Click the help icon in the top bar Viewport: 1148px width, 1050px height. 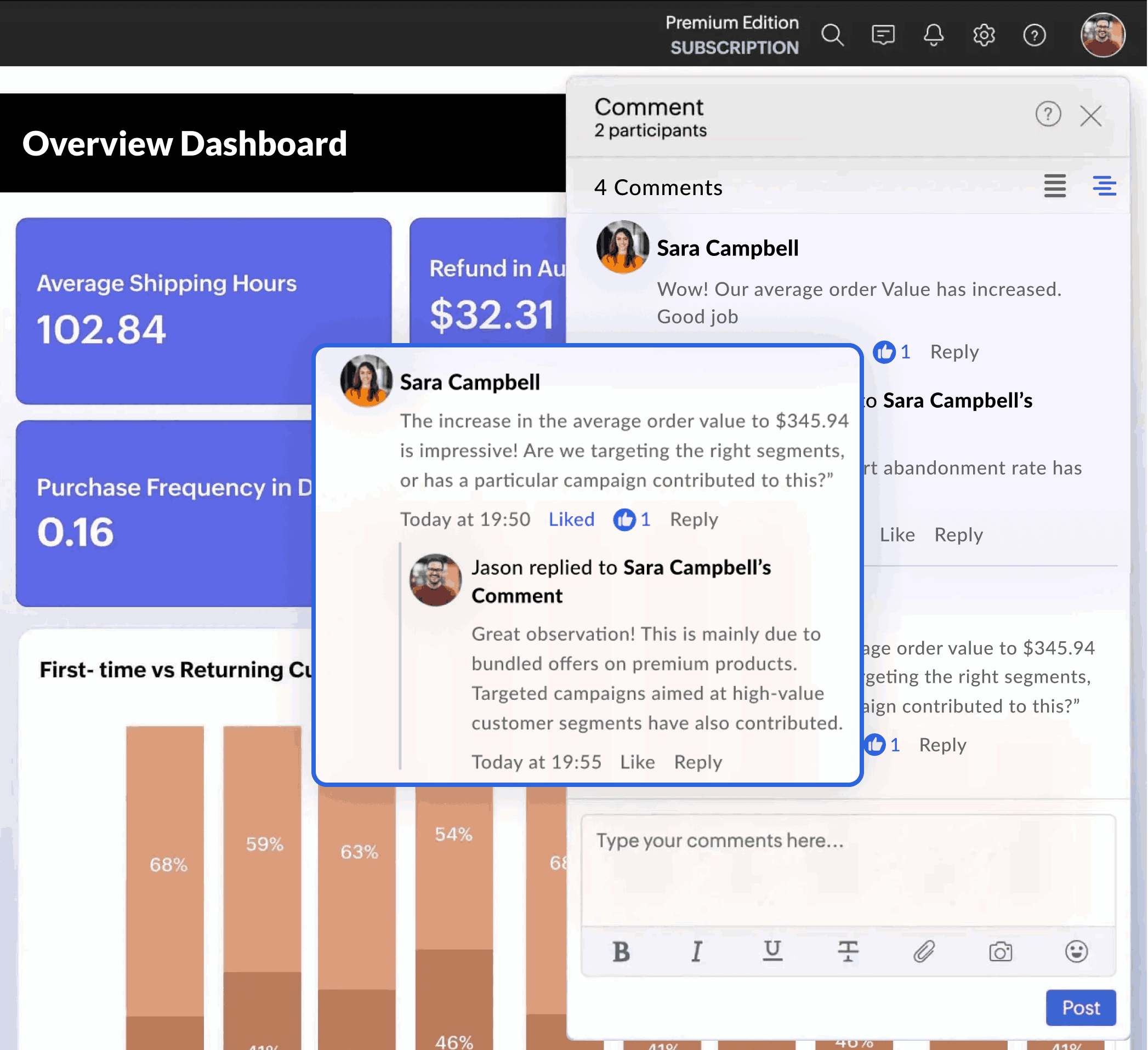pyautogui.click(x=1034, y=35)
